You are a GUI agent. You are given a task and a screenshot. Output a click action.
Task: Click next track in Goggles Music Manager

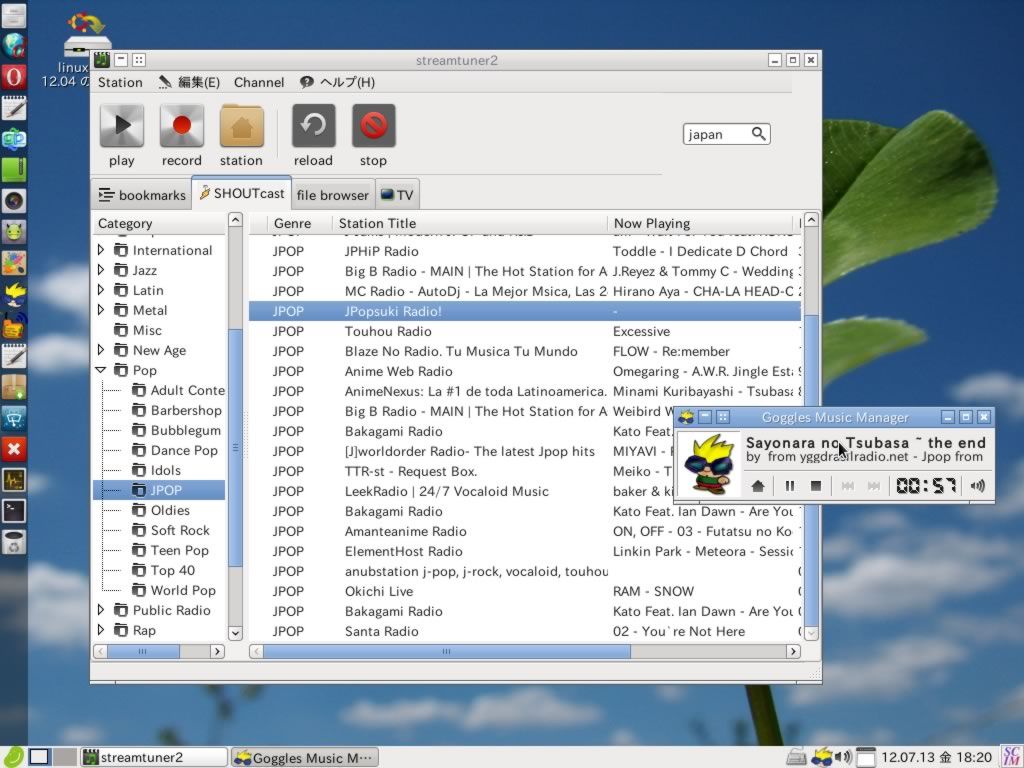[x=874, y=486]
